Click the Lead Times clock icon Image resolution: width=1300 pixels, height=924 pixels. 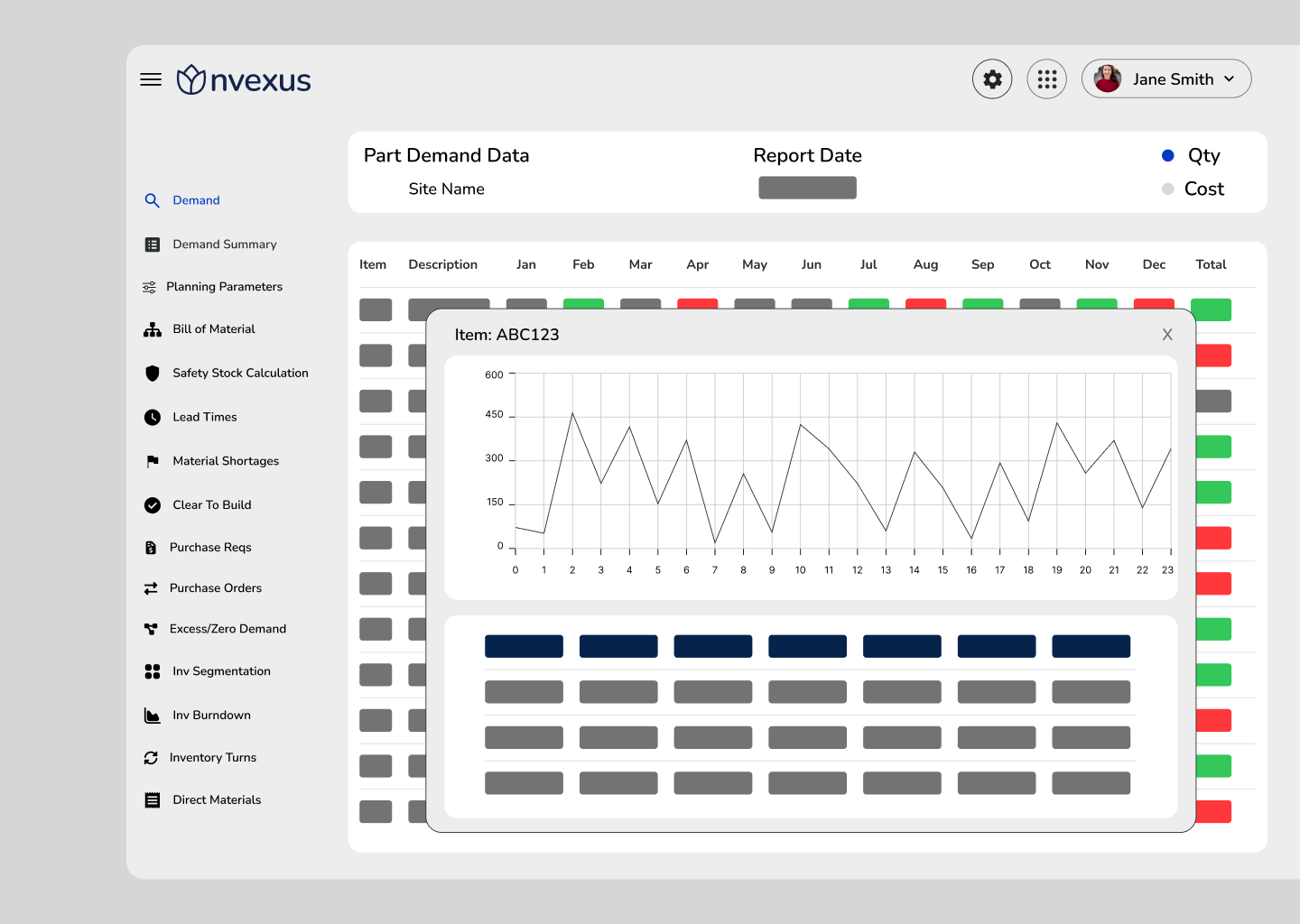pos(153,417)
